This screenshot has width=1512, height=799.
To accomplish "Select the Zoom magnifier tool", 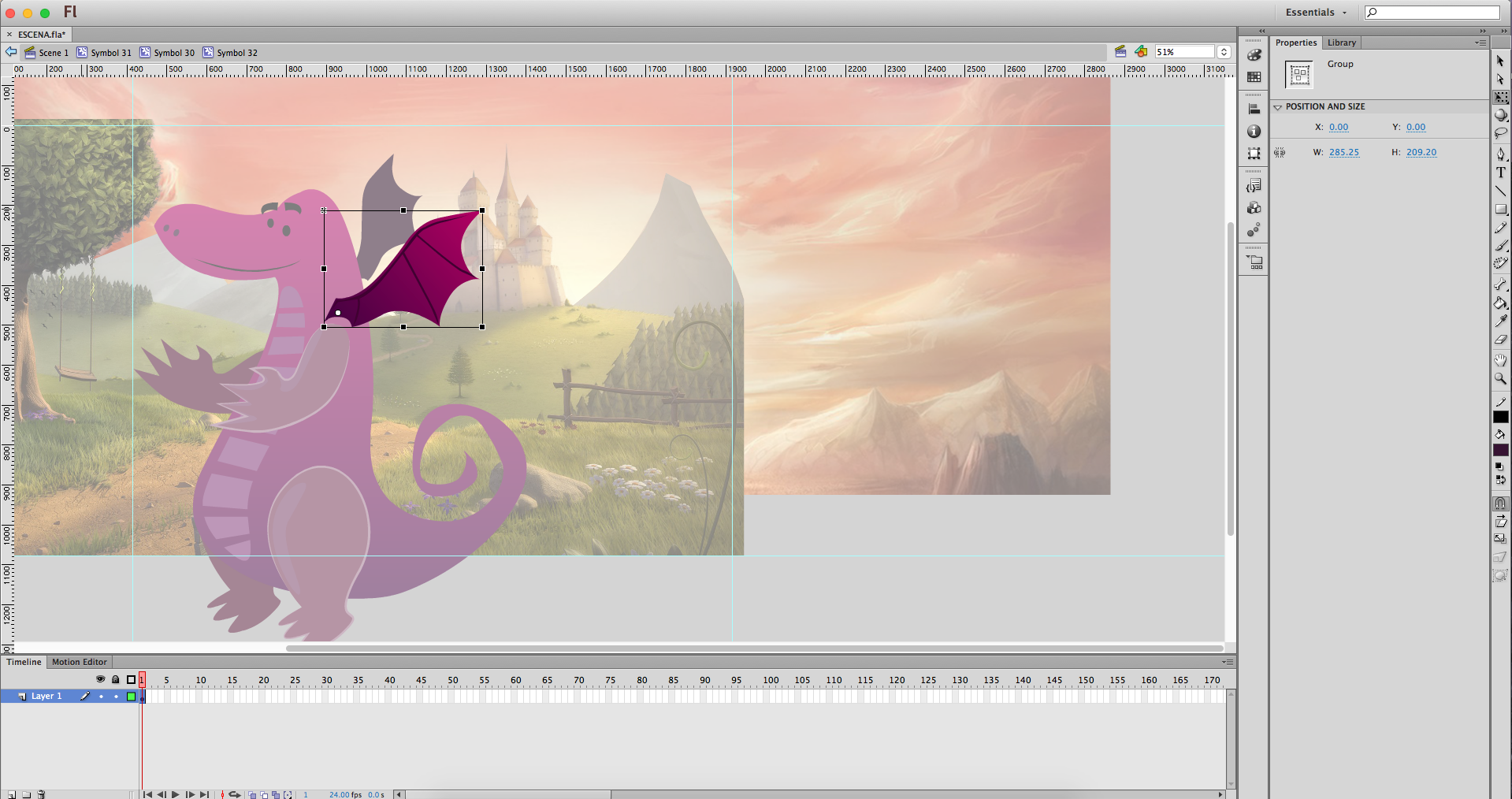I will pyautogui.click(x=1500, y=379).
